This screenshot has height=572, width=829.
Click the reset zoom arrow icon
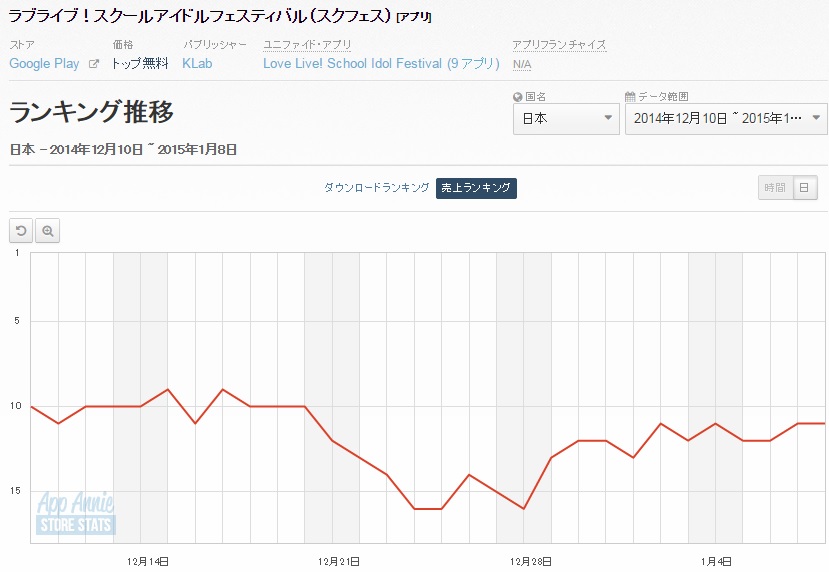[21, 231]
